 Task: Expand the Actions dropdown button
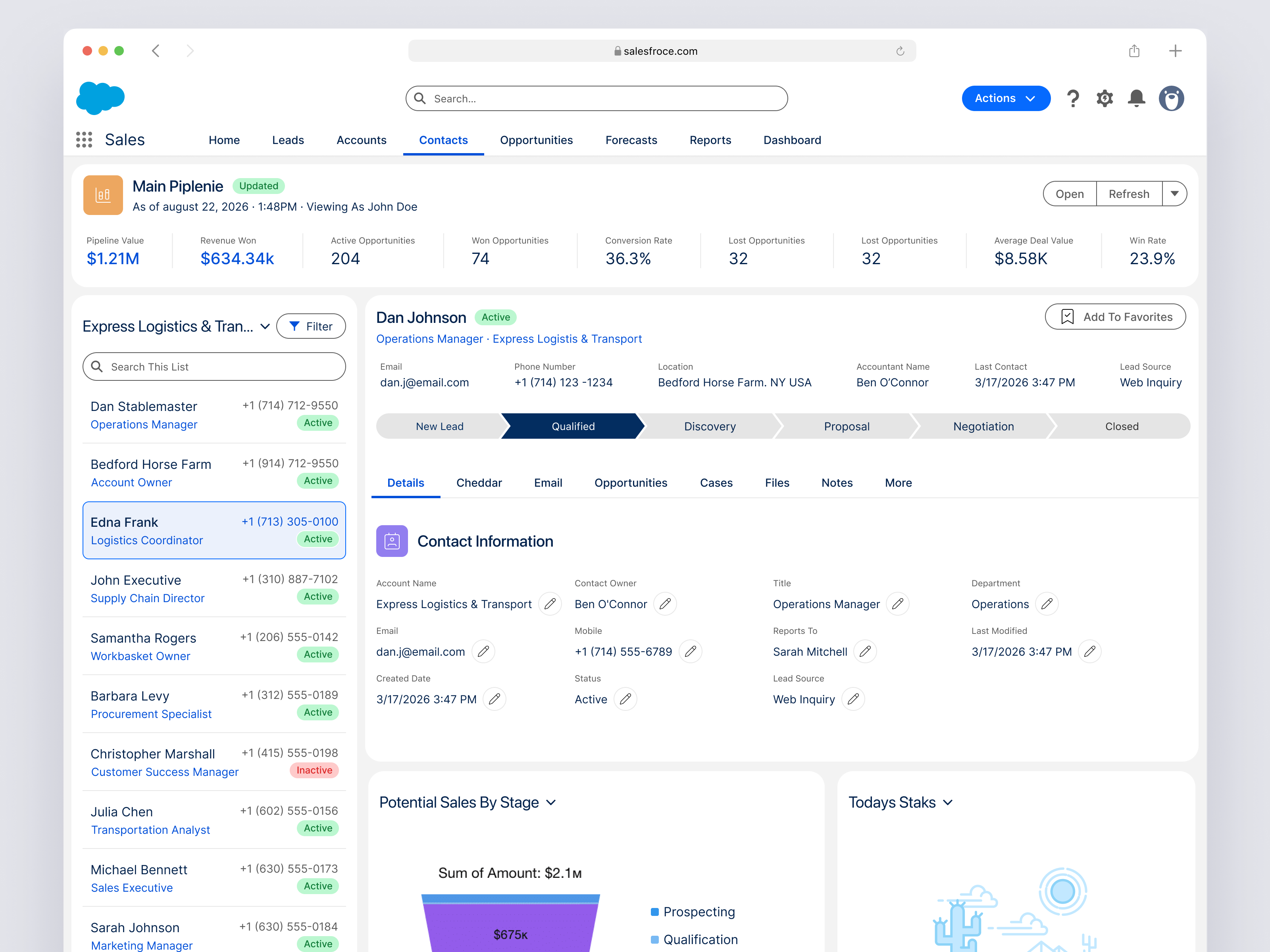(1006, 98)
